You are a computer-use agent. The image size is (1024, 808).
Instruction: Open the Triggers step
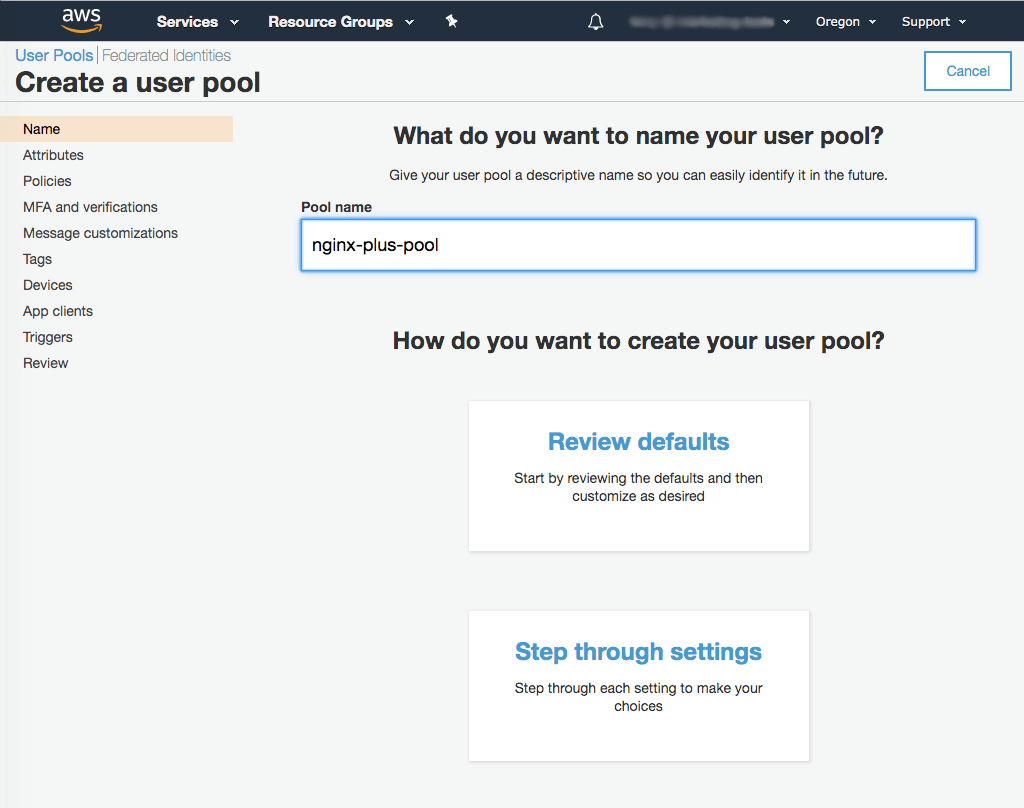pyautogui.click(x=48, y=337)
